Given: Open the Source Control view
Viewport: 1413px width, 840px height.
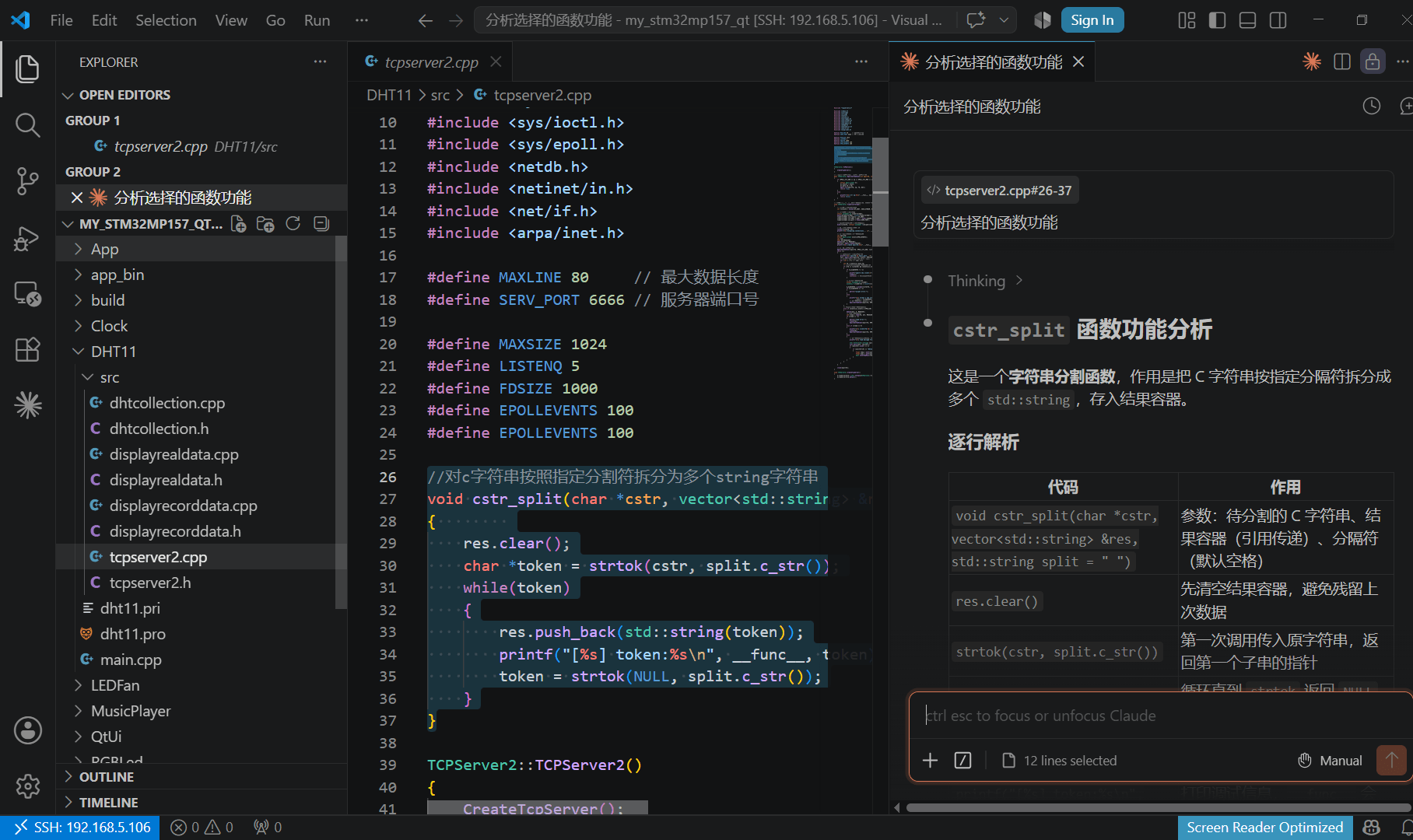Looking at the screenshot, I should [x=28, y=181].
